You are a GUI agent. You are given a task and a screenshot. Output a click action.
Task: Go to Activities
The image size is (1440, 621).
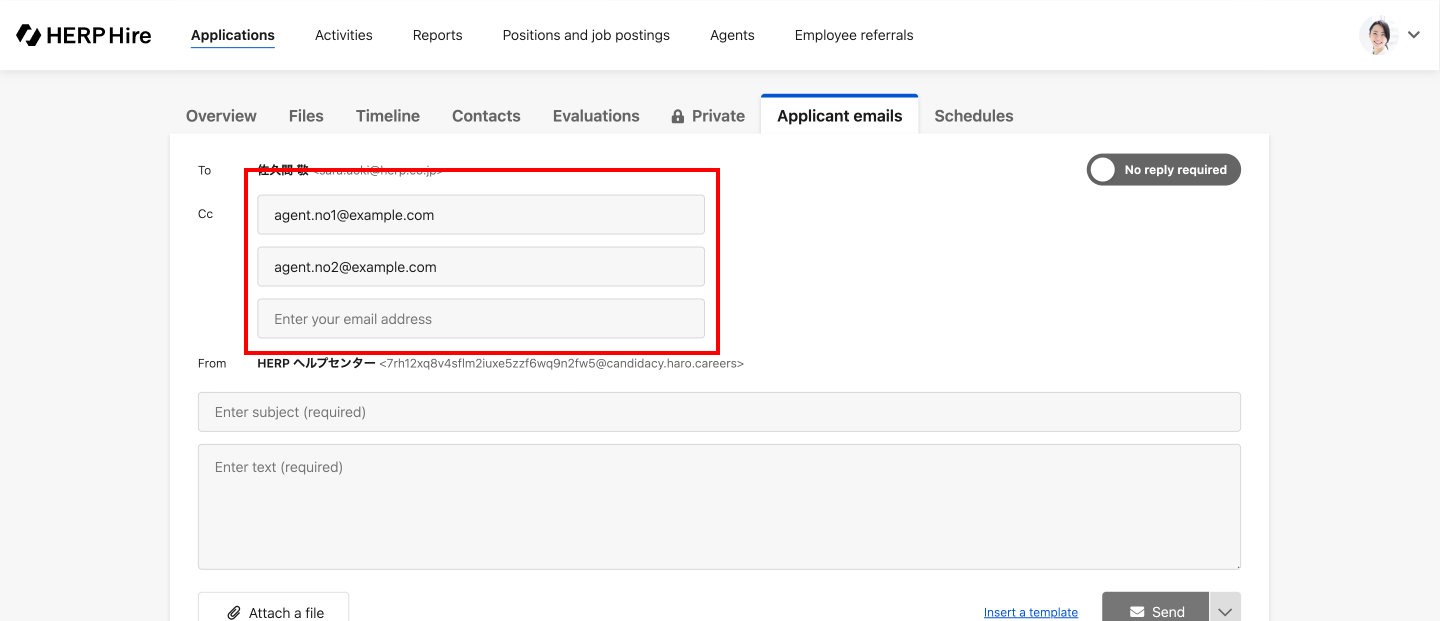(x=344, y=35)
